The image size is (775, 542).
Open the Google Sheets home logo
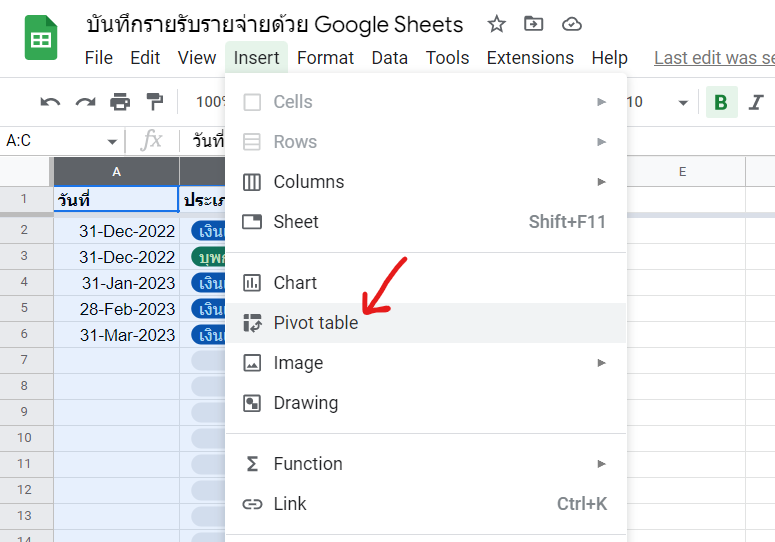(41, 38)
